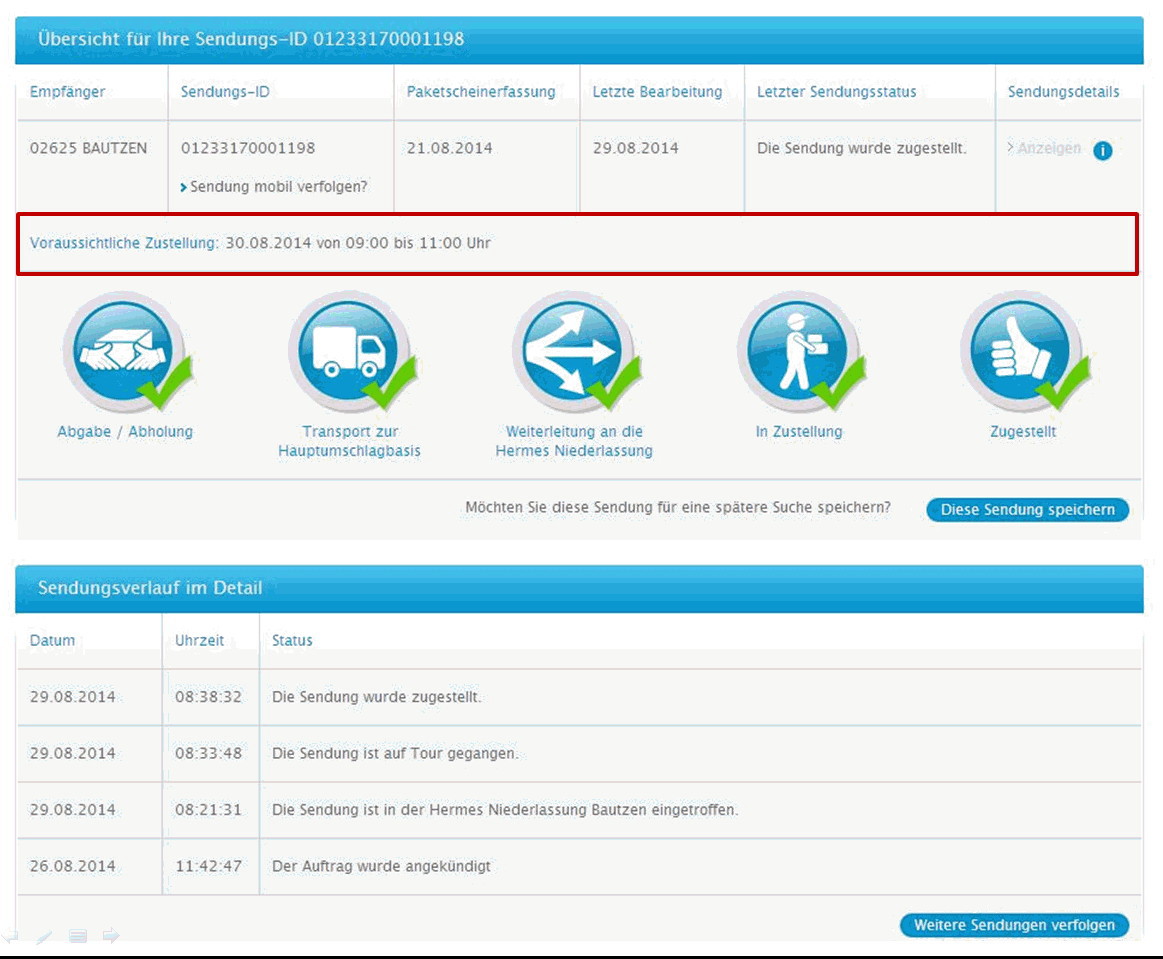1163x959 pixels.
Task: Click 'Möchten Sie diese Sendung... speichern?' text
Action: [x=678, y=507]
